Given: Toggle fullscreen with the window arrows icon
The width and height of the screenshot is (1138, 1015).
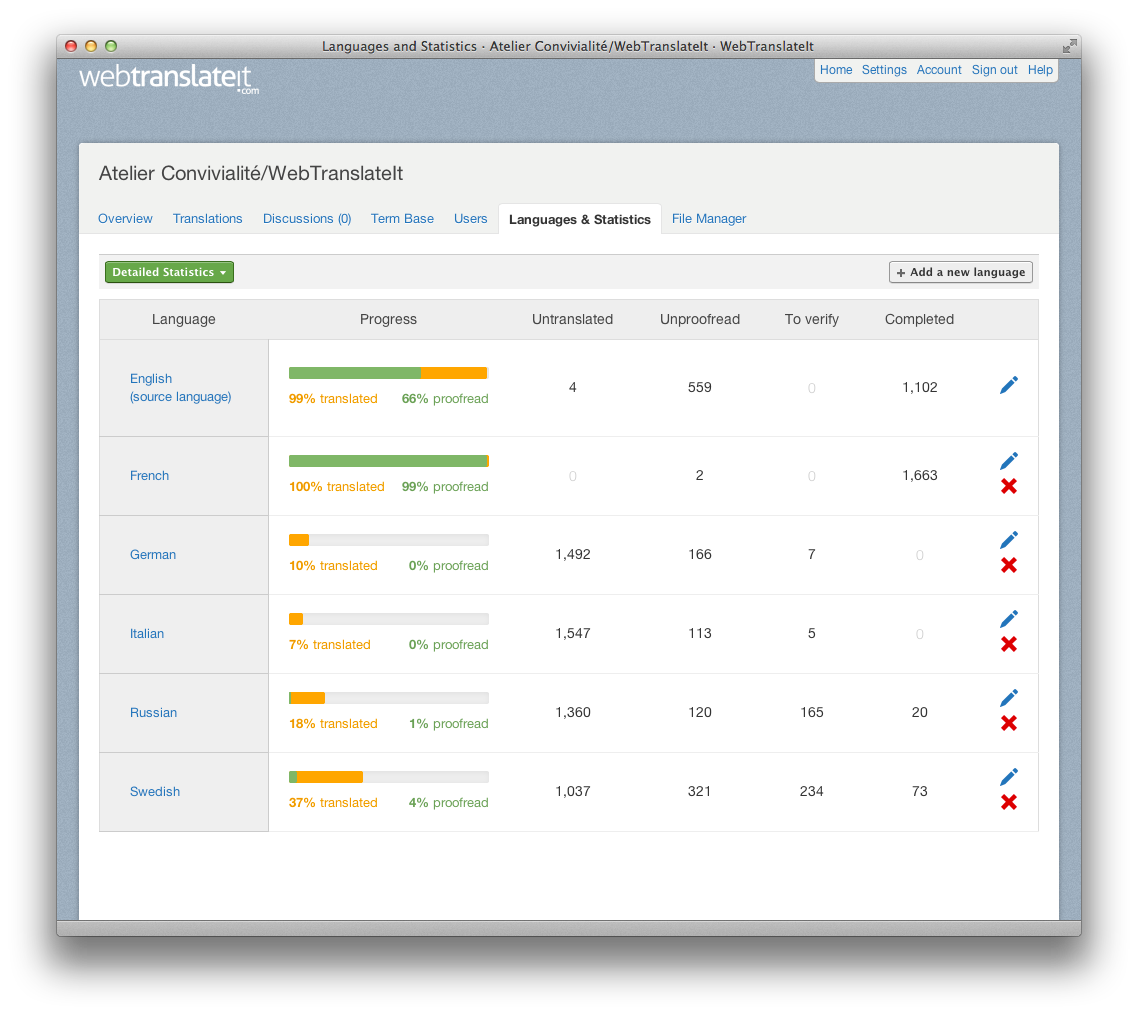Looking at the screenshot, I should (x=1069, y=46).
